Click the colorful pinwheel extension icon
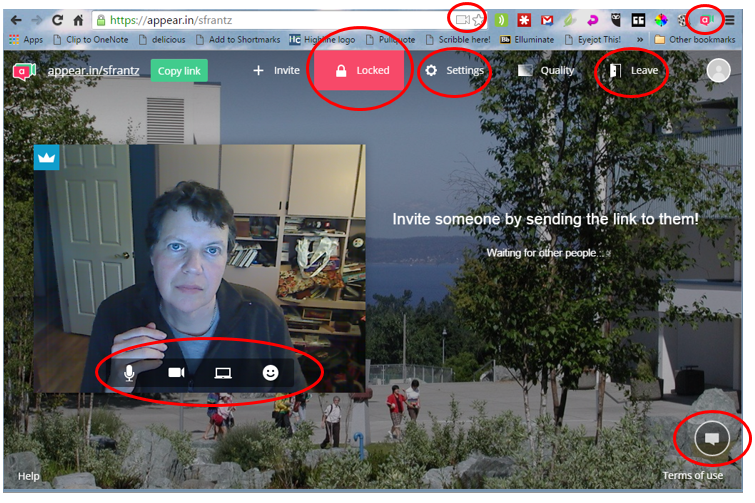This screenshot has height=503, width=755. point(661,20)
